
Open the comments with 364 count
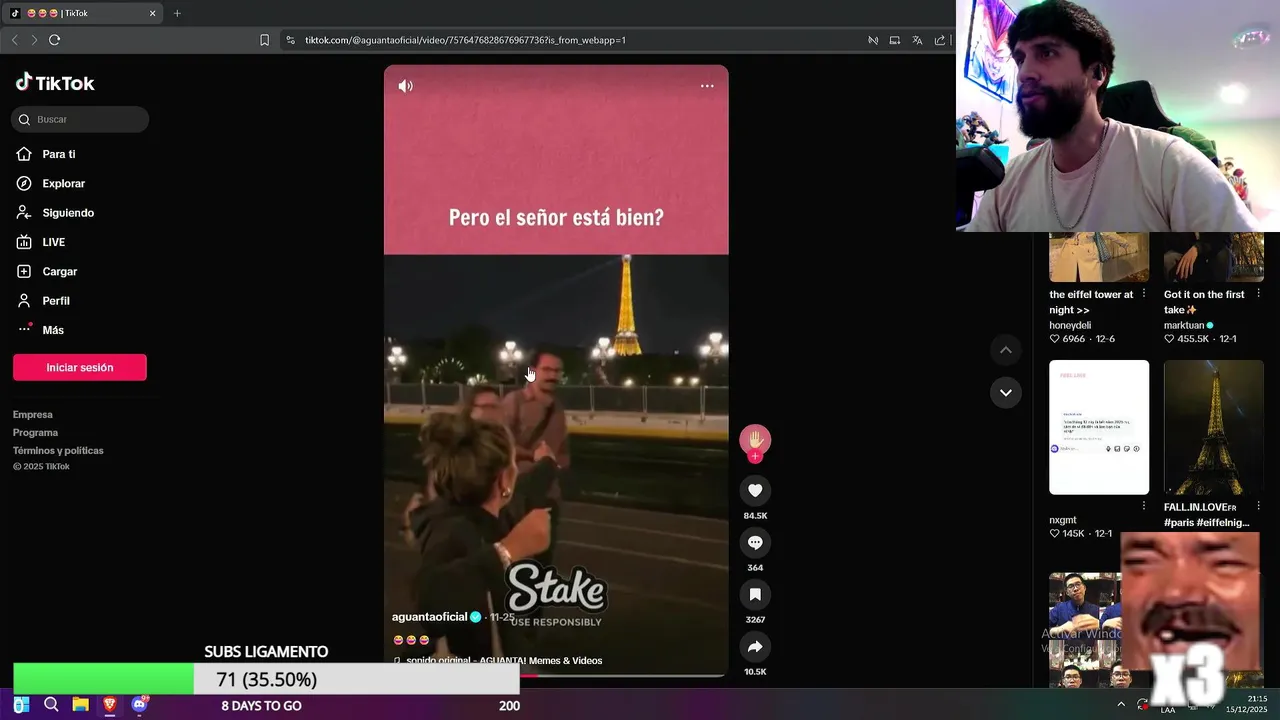755,542
